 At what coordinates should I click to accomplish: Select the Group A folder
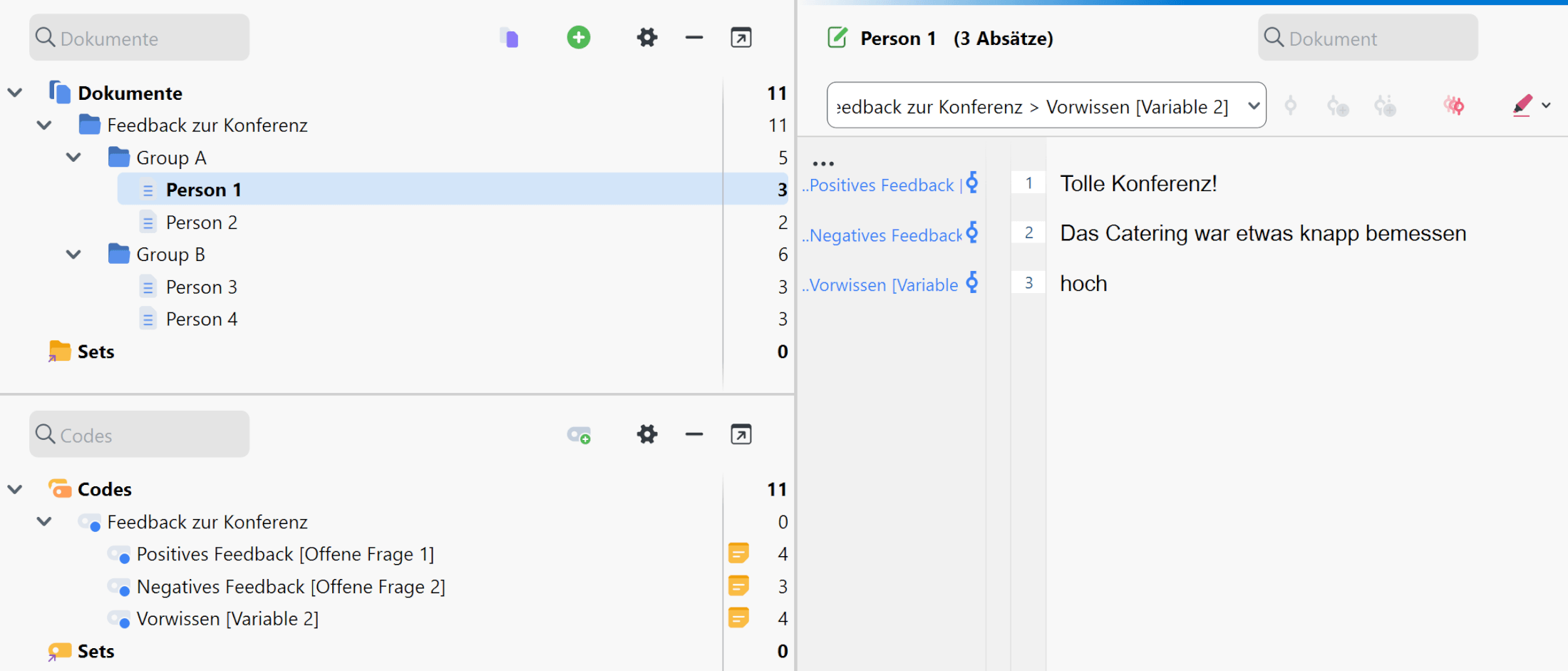(x=171, y=158)
